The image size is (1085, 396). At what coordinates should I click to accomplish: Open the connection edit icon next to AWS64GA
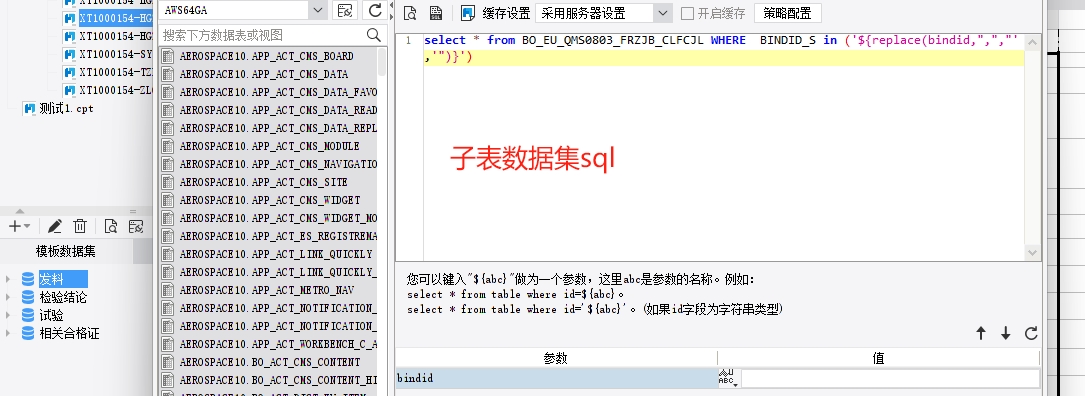345,10
